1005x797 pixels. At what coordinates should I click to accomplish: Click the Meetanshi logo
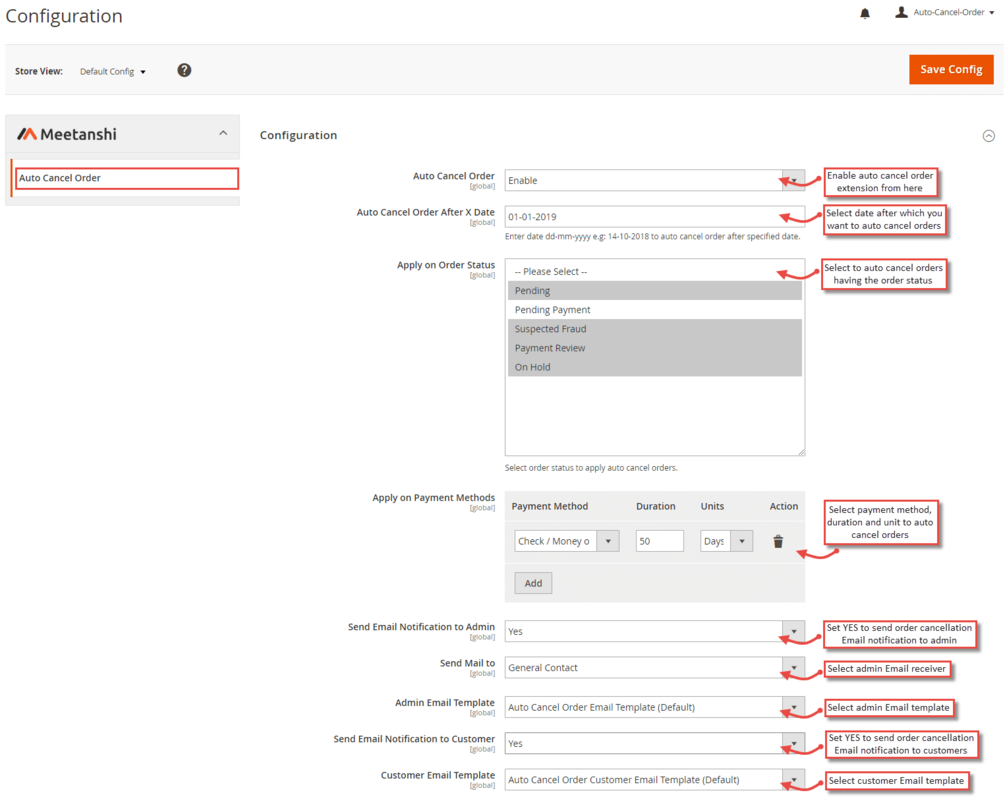pos(67,134)
